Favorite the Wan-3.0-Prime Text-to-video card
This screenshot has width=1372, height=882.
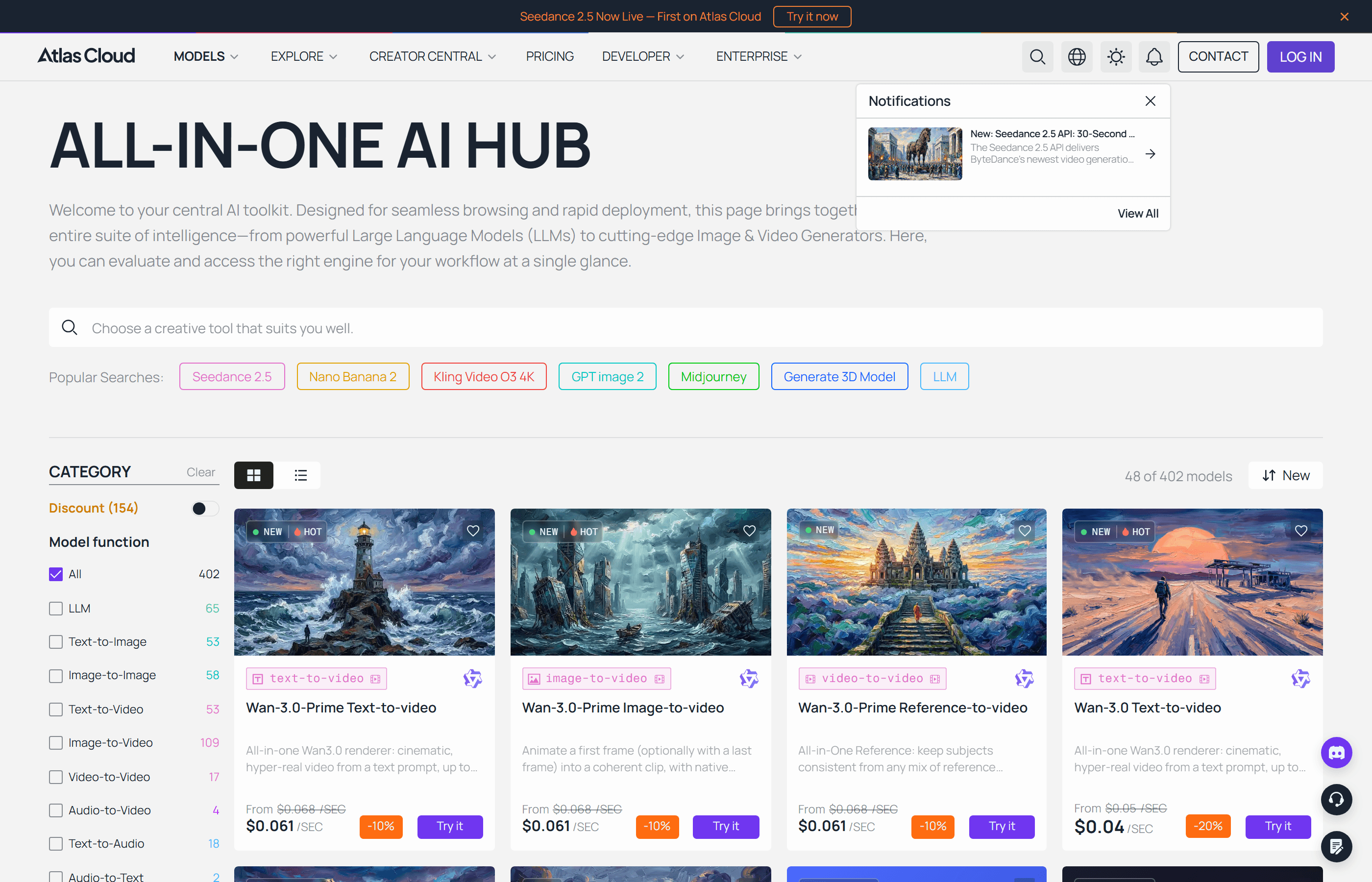pos(473,531)
